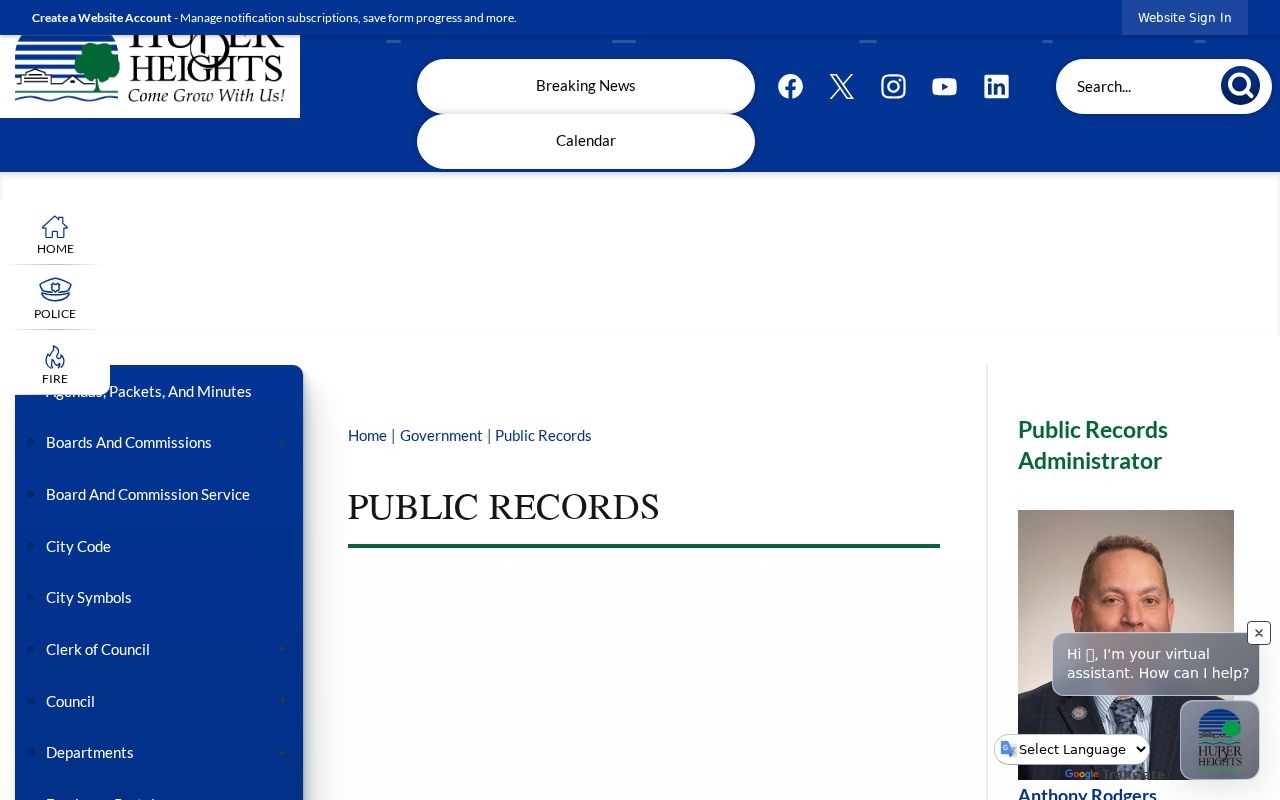Open Council page from sidebar
The height and width of the screenshot is (800, 1280).
tap(70, 701)
